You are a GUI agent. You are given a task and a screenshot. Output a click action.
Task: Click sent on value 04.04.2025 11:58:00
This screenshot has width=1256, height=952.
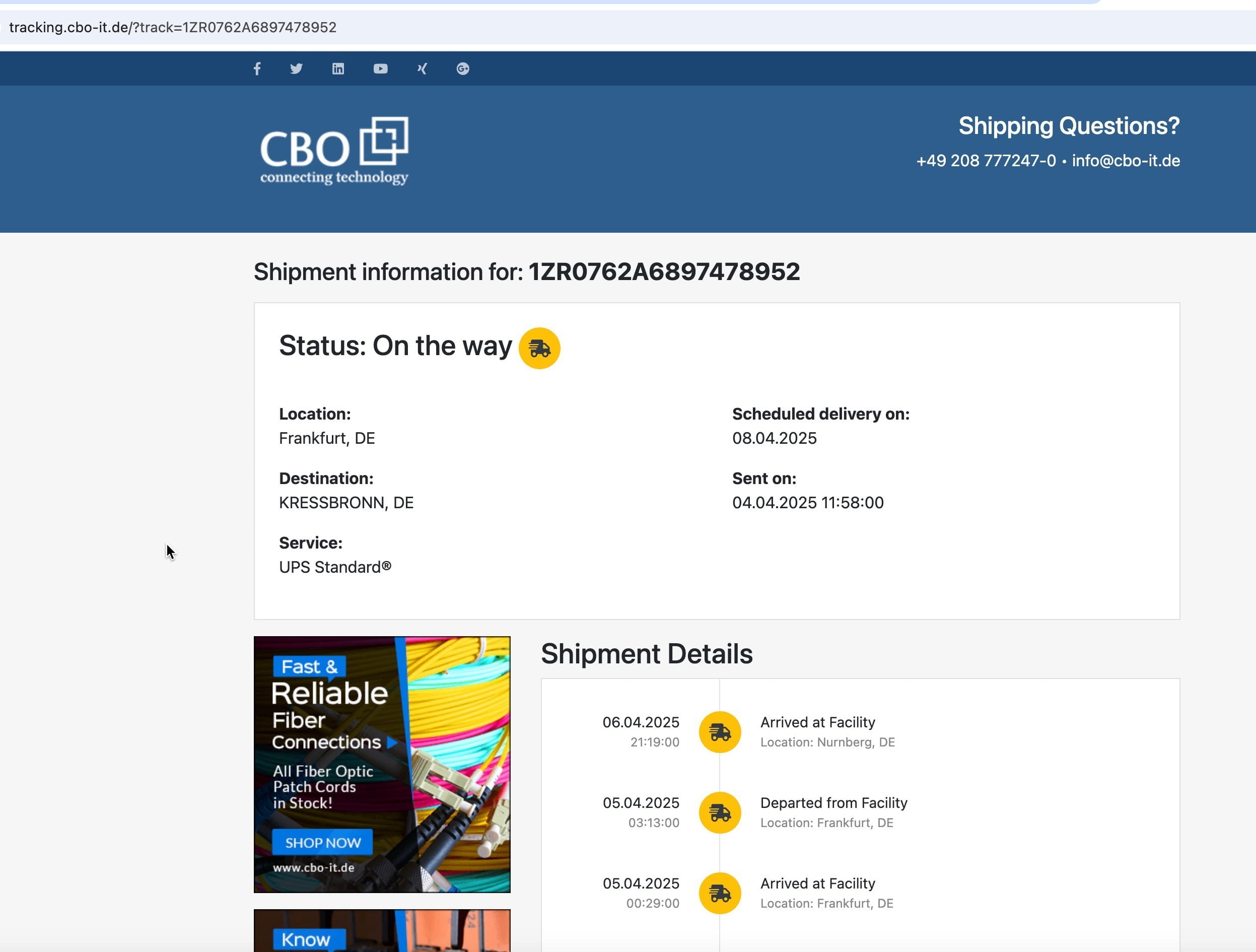click(808, 503)
